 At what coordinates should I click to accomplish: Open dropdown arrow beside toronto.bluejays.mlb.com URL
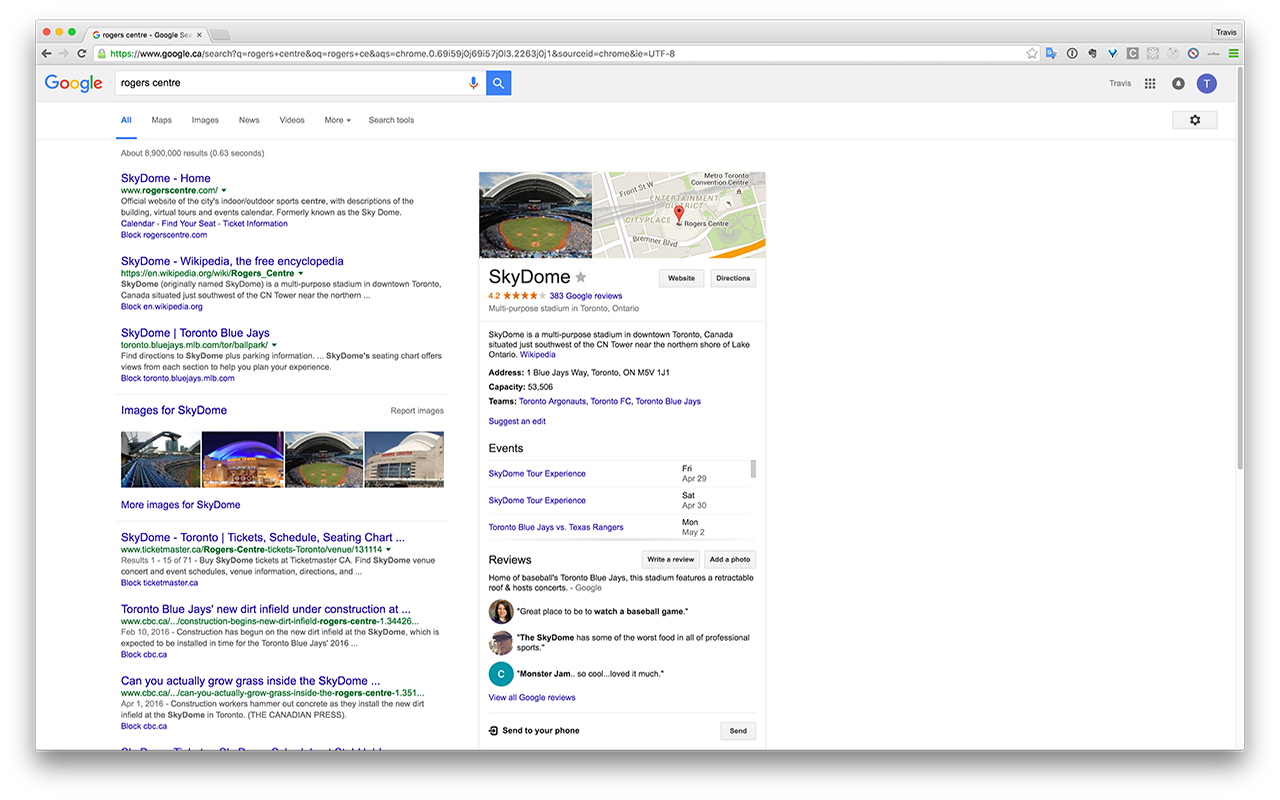[275, 345]
